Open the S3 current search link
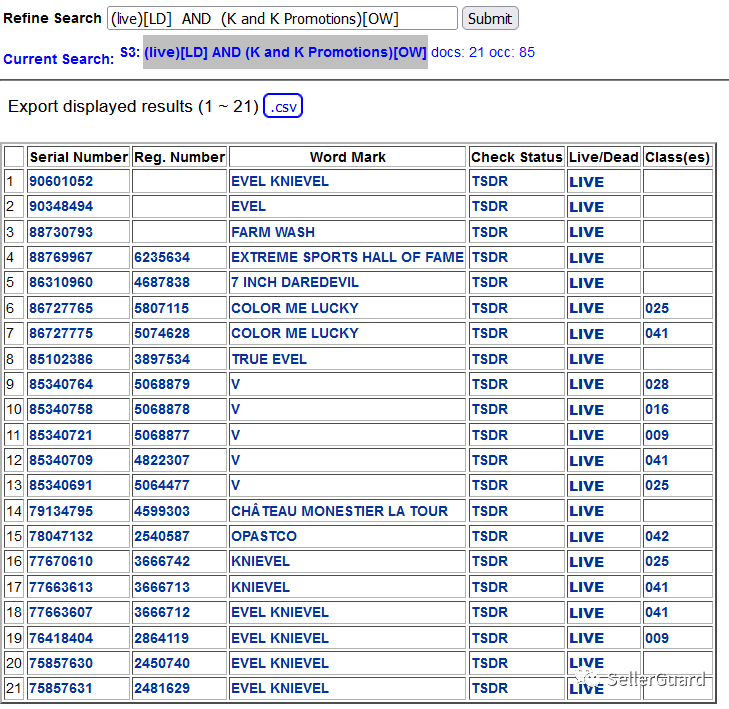The width and height of the screenshot is (729, 709). point(285,52)
